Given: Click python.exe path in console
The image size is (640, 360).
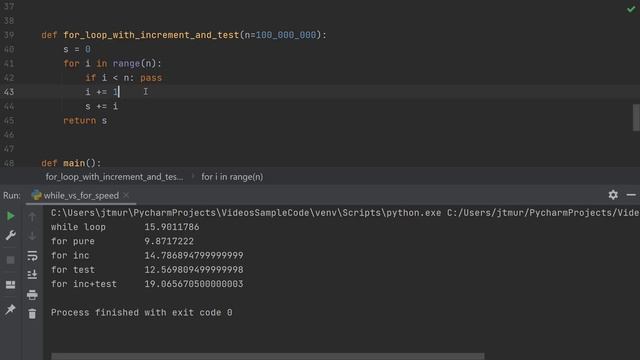Looking at the screenshot, I should [246, 213].
